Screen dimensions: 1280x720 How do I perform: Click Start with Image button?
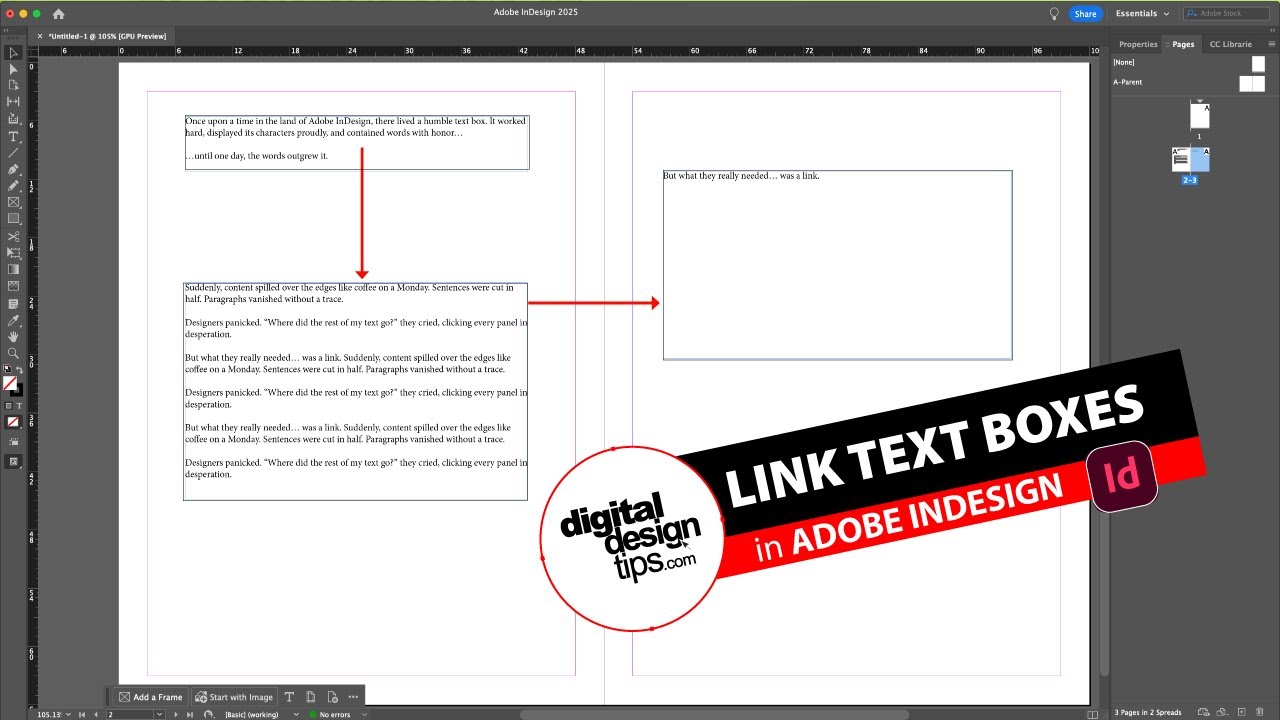[234, 697]
